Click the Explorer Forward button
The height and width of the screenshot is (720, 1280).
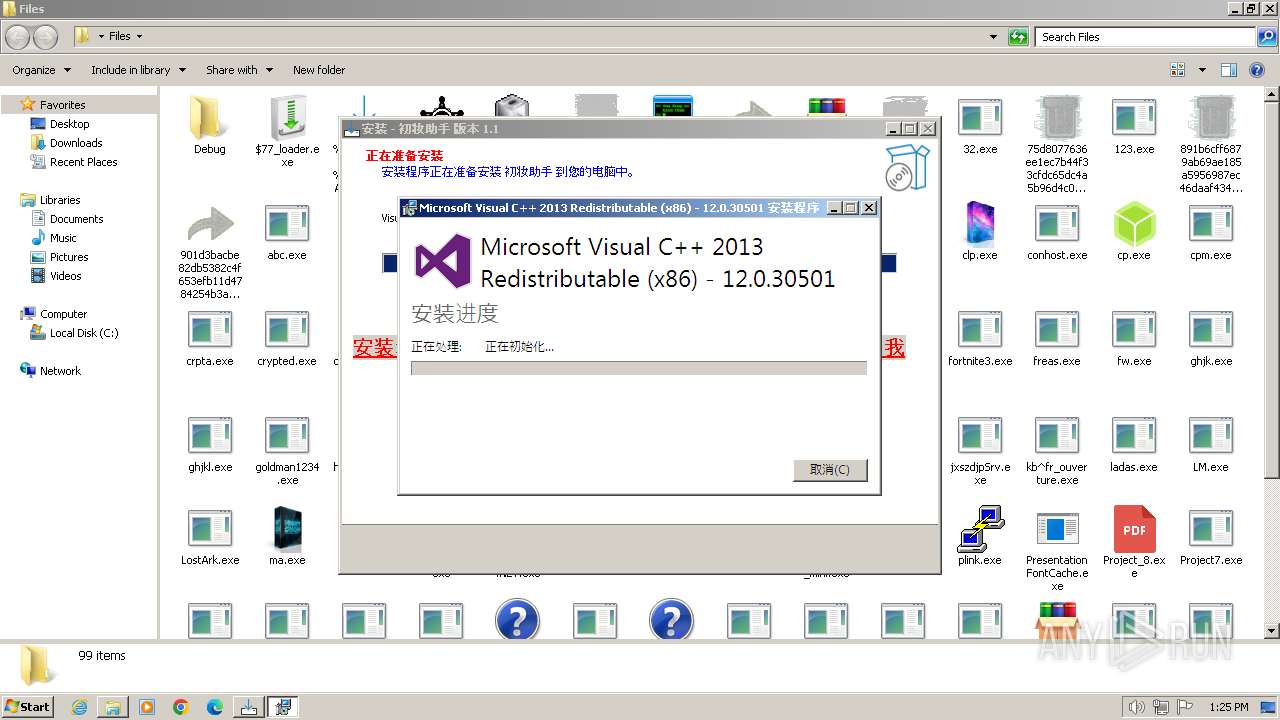[45, 37]
